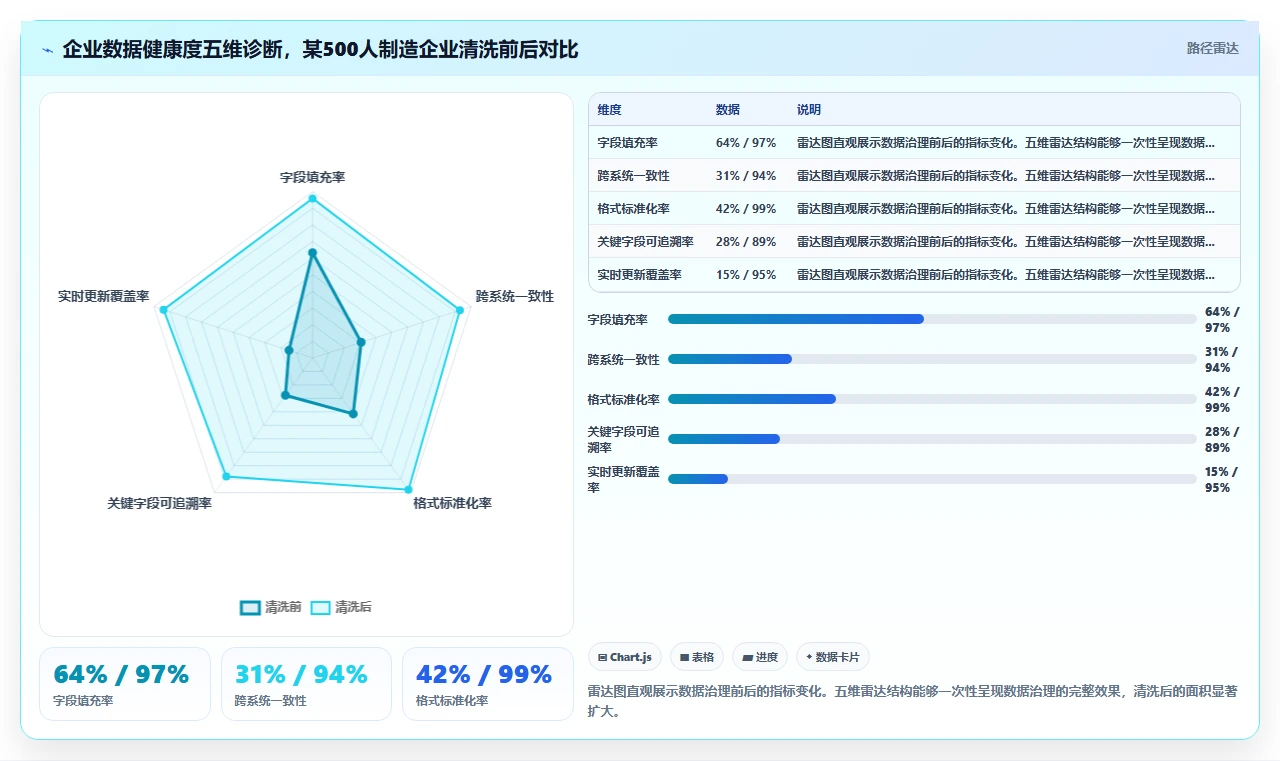
Task: Click the 31% / 94% table cell
Action: pyautogui.click(x=746, y=175)
